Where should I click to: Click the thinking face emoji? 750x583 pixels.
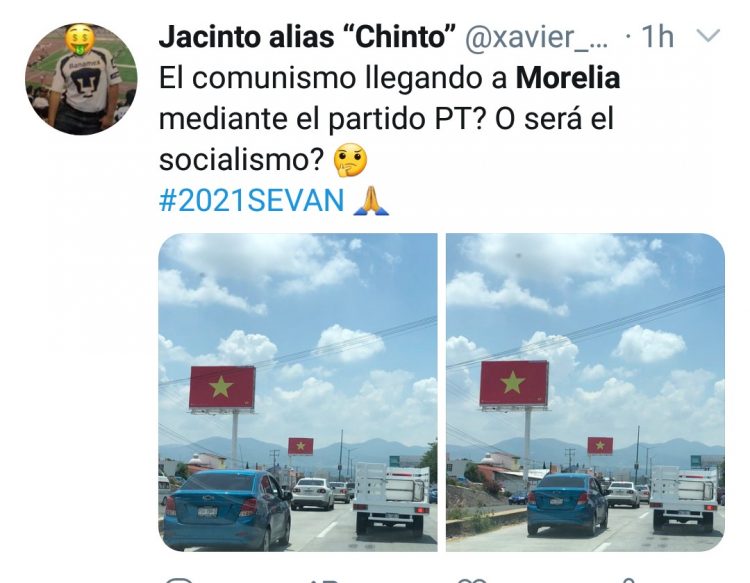[x=351, y=160]
